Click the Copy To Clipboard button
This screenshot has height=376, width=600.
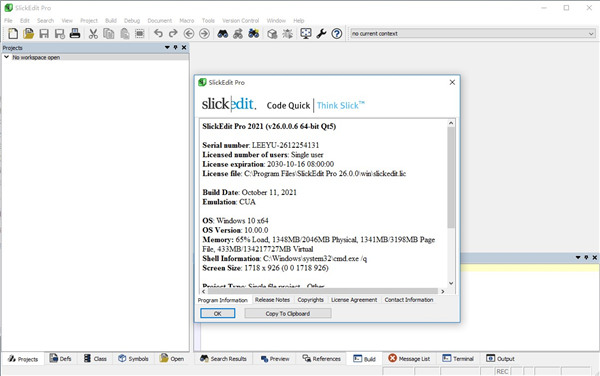(x=288, y=313)
